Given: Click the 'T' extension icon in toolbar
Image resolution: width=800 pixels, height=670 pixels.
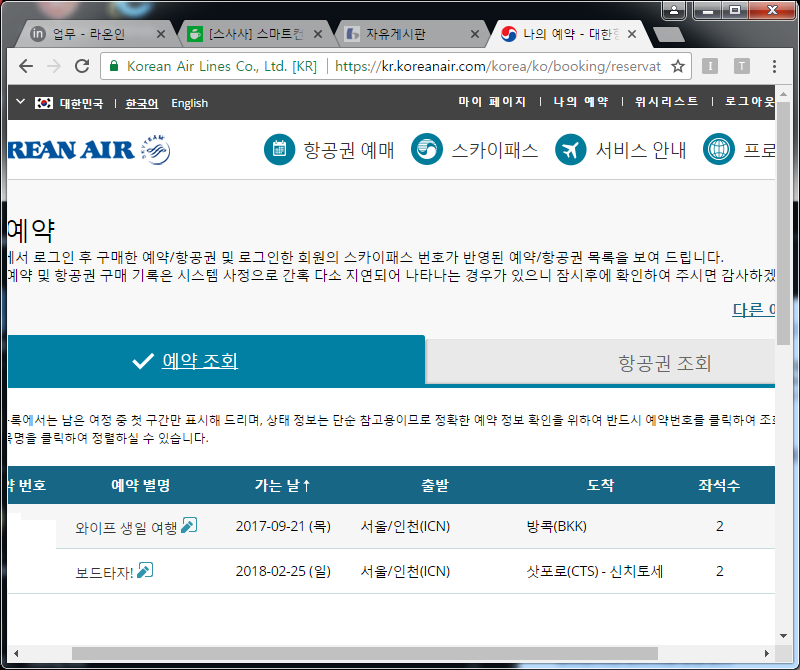Looking at the screenshot, I should coord(742,66).
